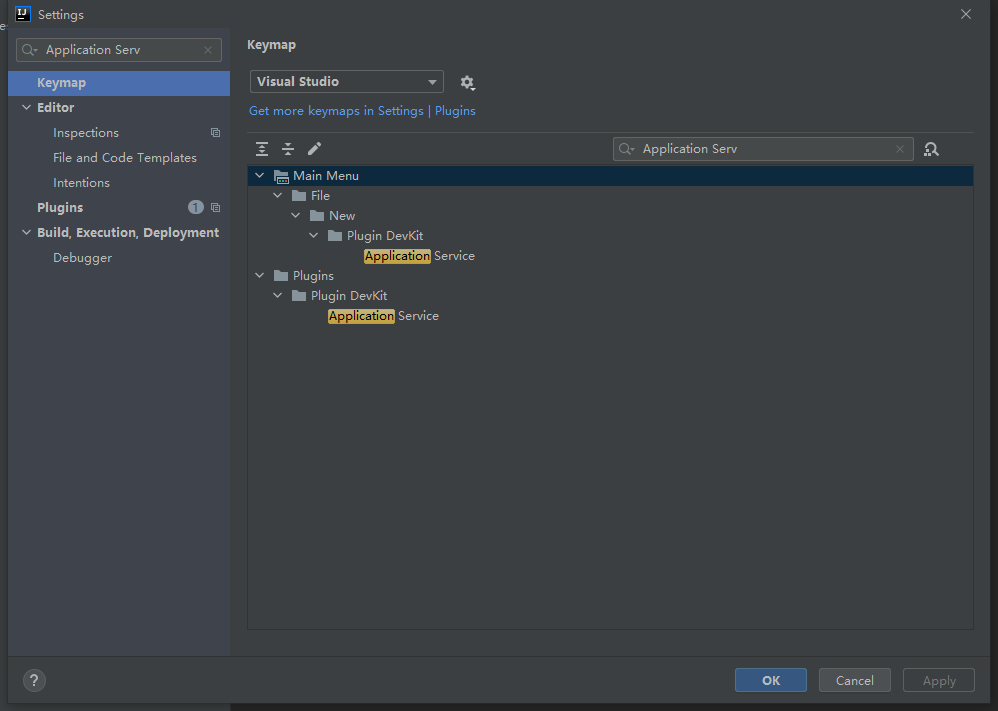Open the keymap gear options menu

click(467, 83)
